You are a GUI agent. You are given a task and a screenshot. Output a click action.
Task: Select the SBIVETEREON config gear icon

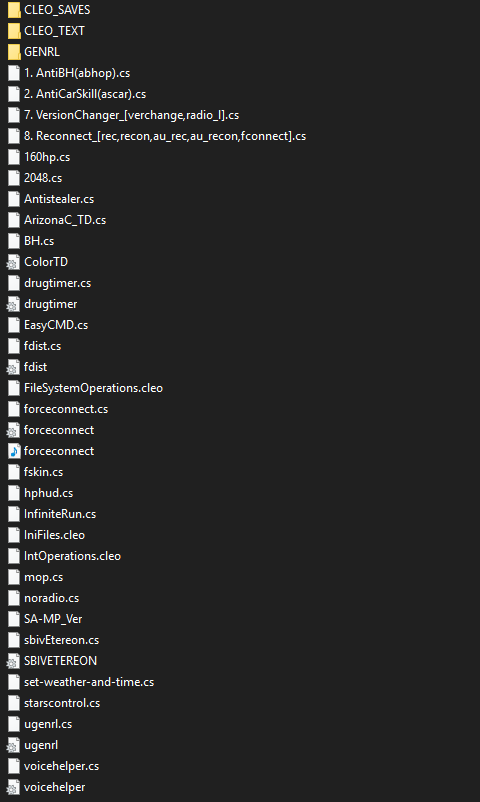click(14, 661)
